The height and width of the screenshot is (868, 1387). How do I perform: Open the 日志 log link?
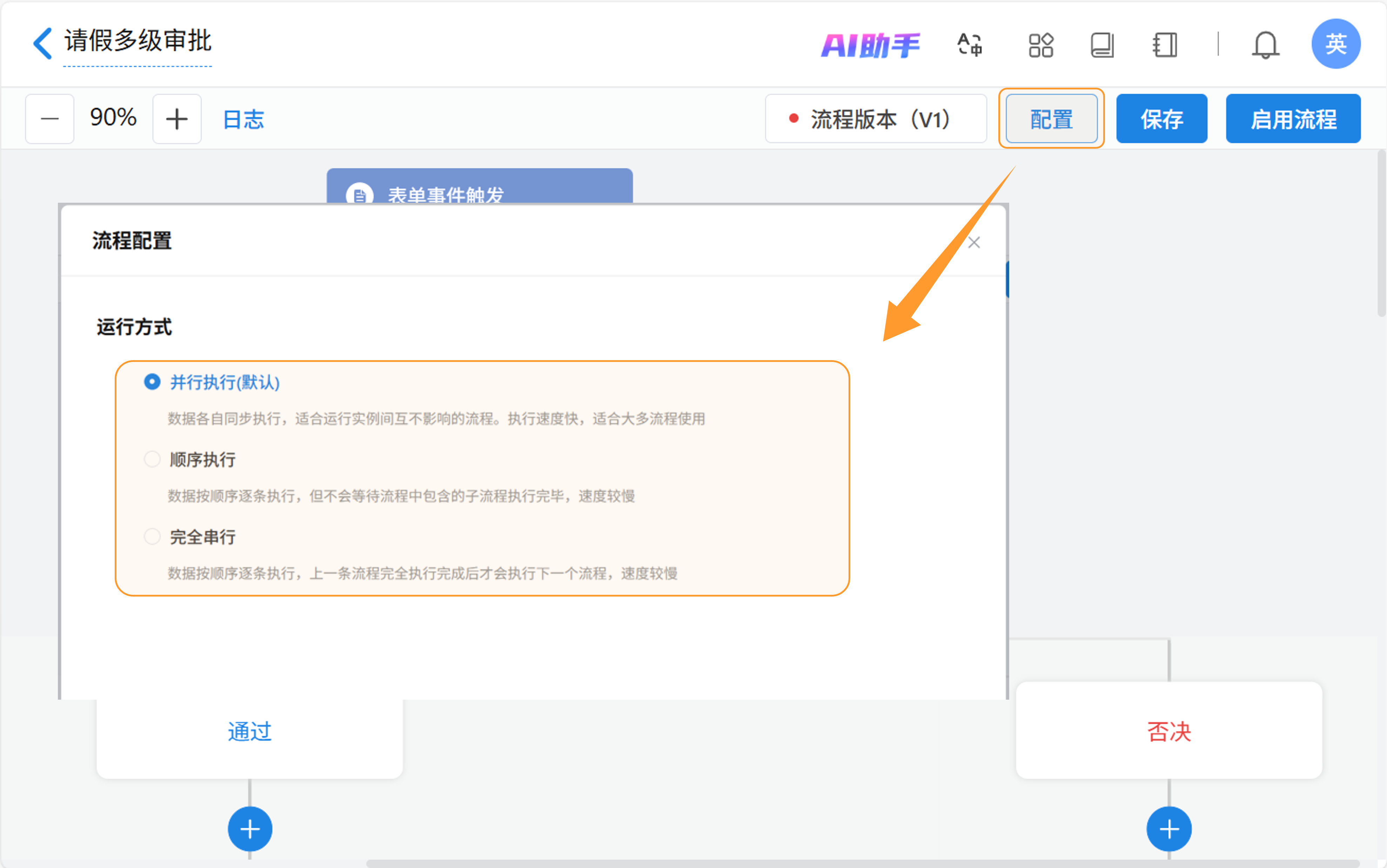pyautogui.click(x=243, y=119)
